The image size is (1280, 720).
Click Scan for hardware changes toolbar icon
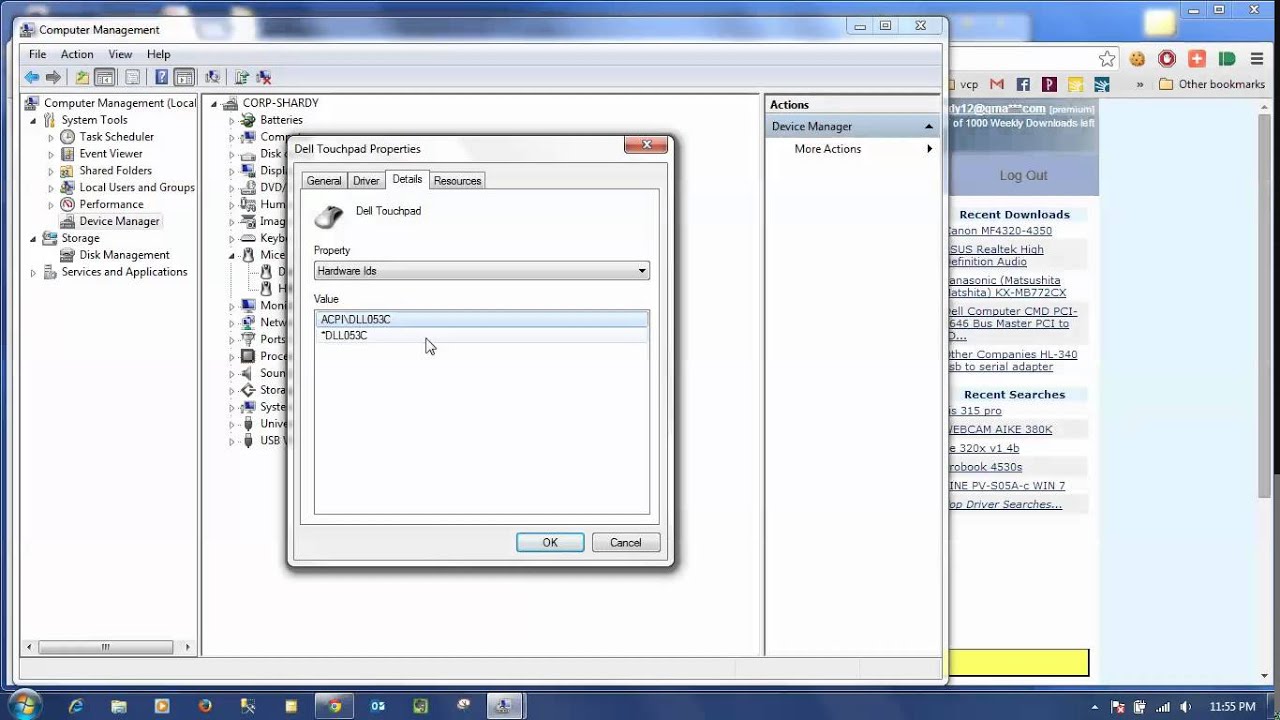212,77
